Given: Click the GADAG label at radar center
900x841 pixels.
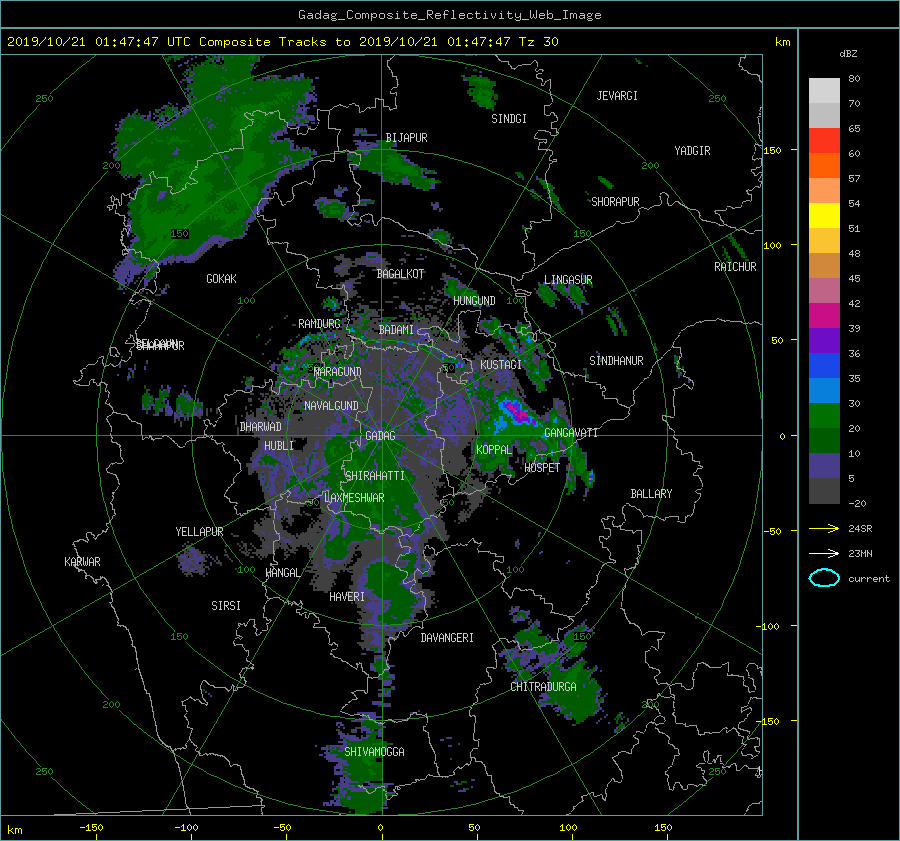Looking at the screenshot, I should coord(381,436).
